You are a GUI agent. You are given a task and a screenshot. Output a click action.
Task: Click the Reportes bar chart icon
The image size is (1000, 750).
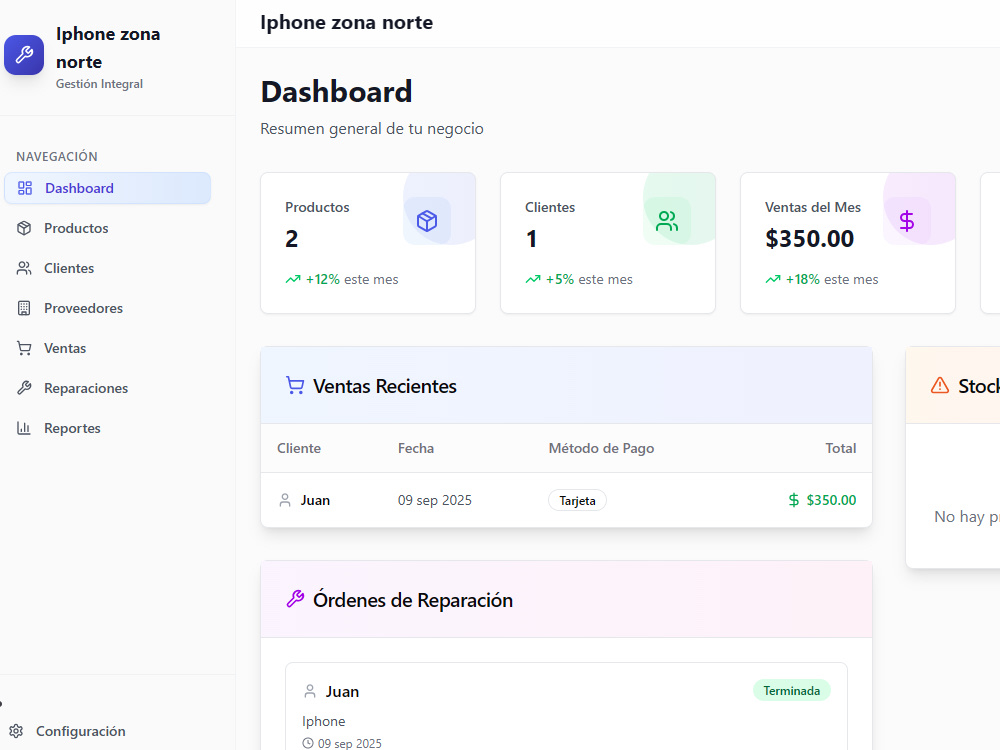coord(24,428)
